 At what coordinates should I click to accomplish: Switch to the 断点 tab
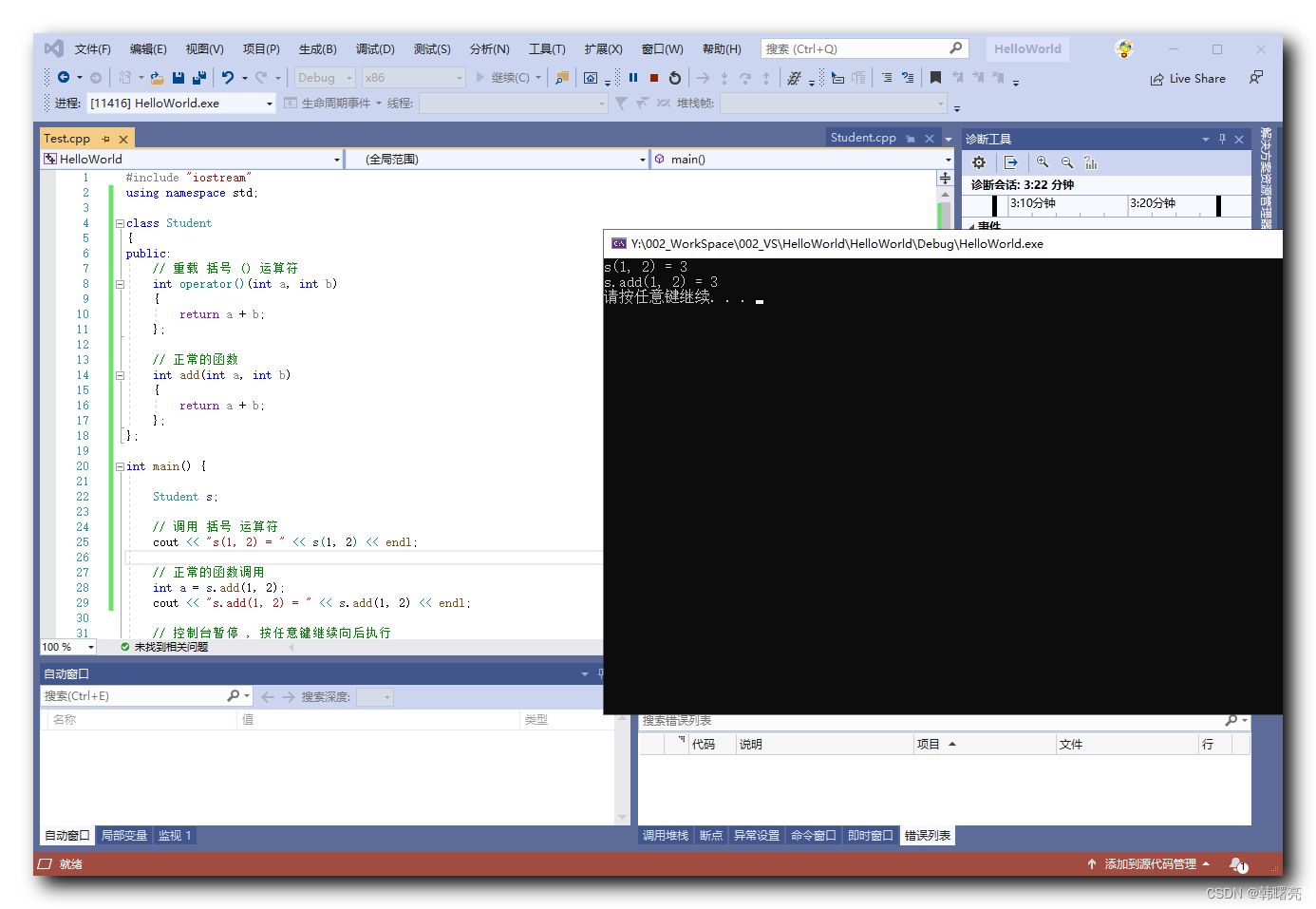(x=711, y=836)
